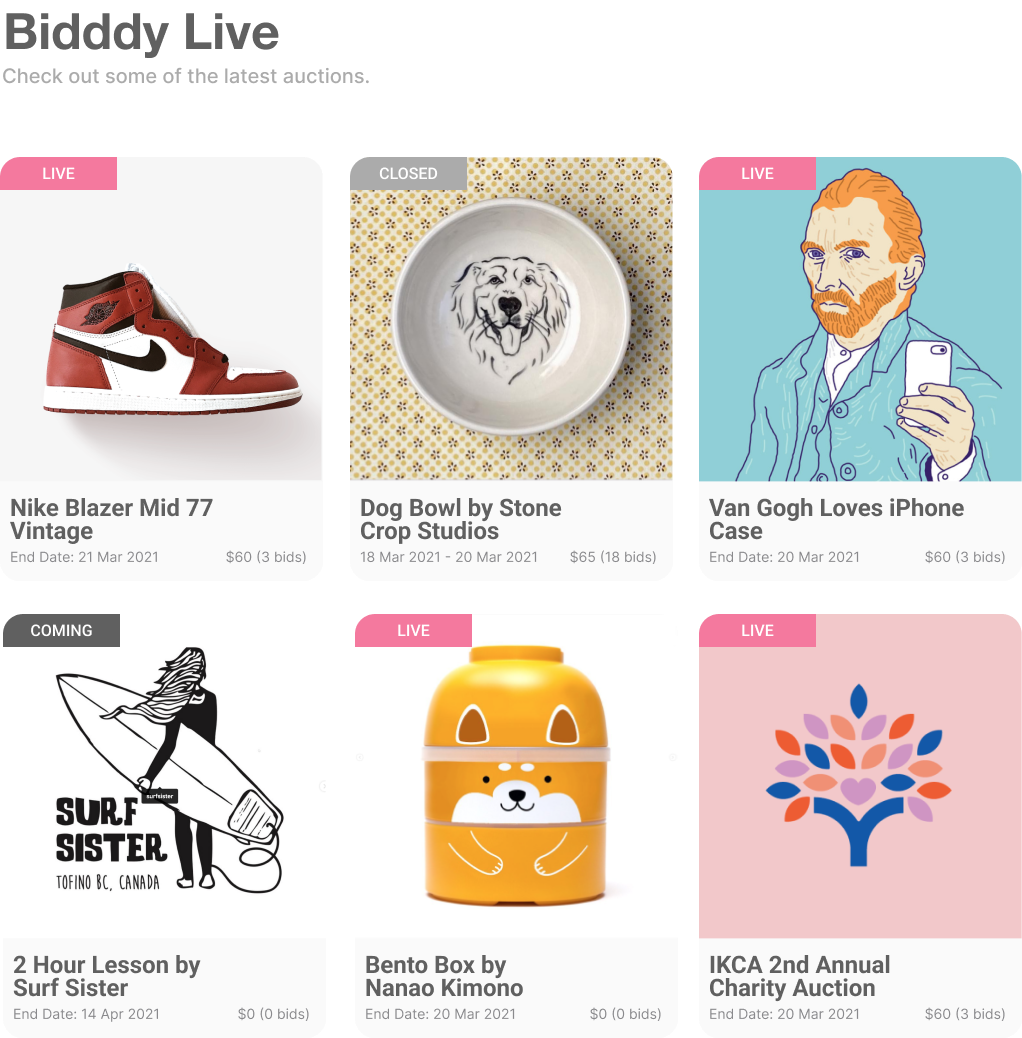The image size is (1022, 1038).
Task: Click the LIVE badge on Van Gogh card
Action: pos(757,173)
